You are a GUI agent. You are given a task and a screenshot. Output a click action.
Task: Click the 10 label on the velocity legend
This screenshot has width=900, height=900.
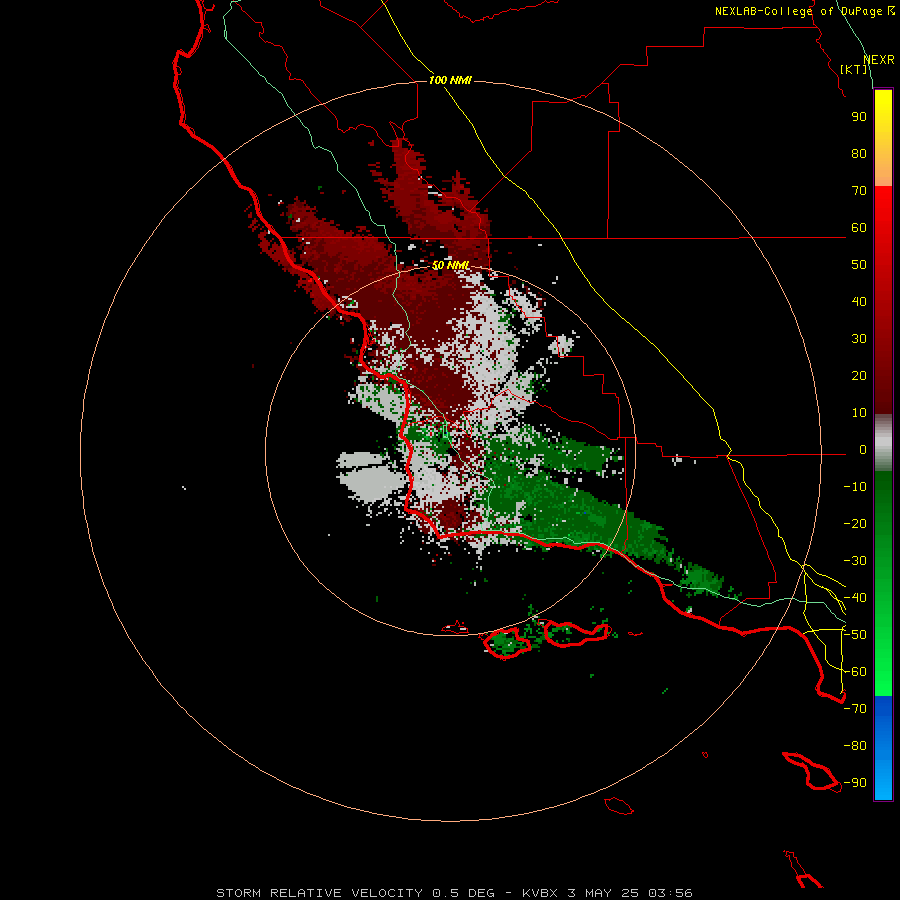(x=859, y=413)
